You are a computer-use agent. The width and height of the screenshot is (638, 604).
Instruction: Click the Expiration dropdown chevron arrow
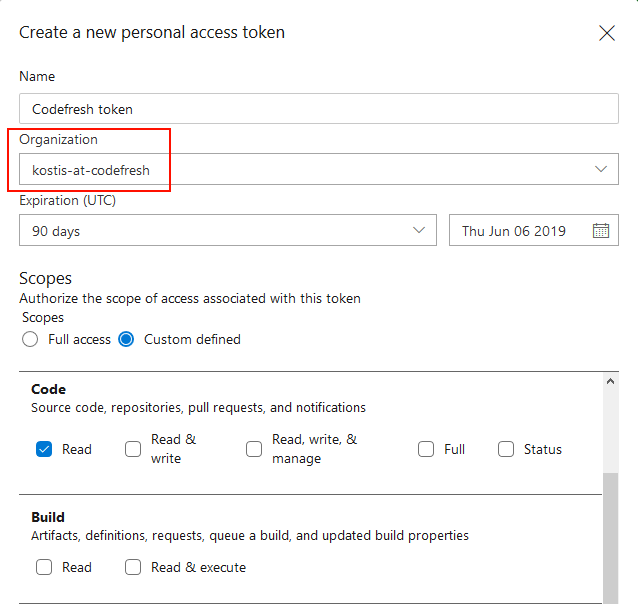click(419, 231)
